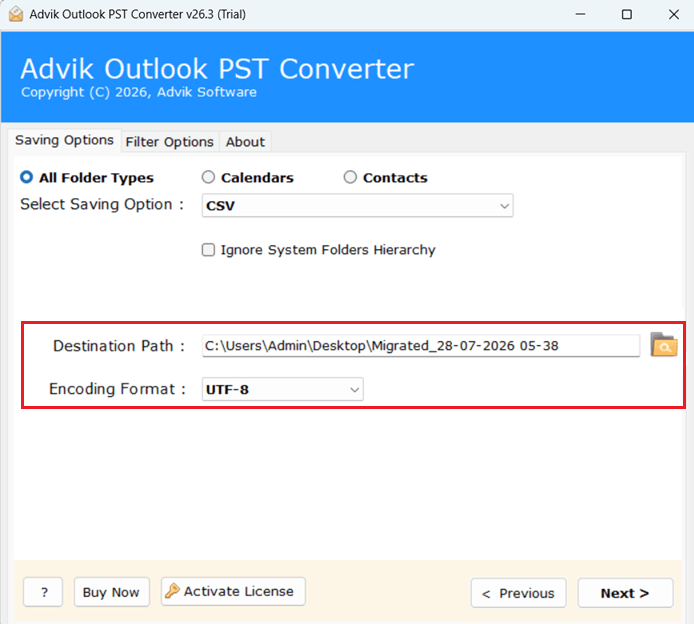This screenshot has height=624, width=694.
Task: Click inside the Destination Path field
Action: [x=421, y=346]
